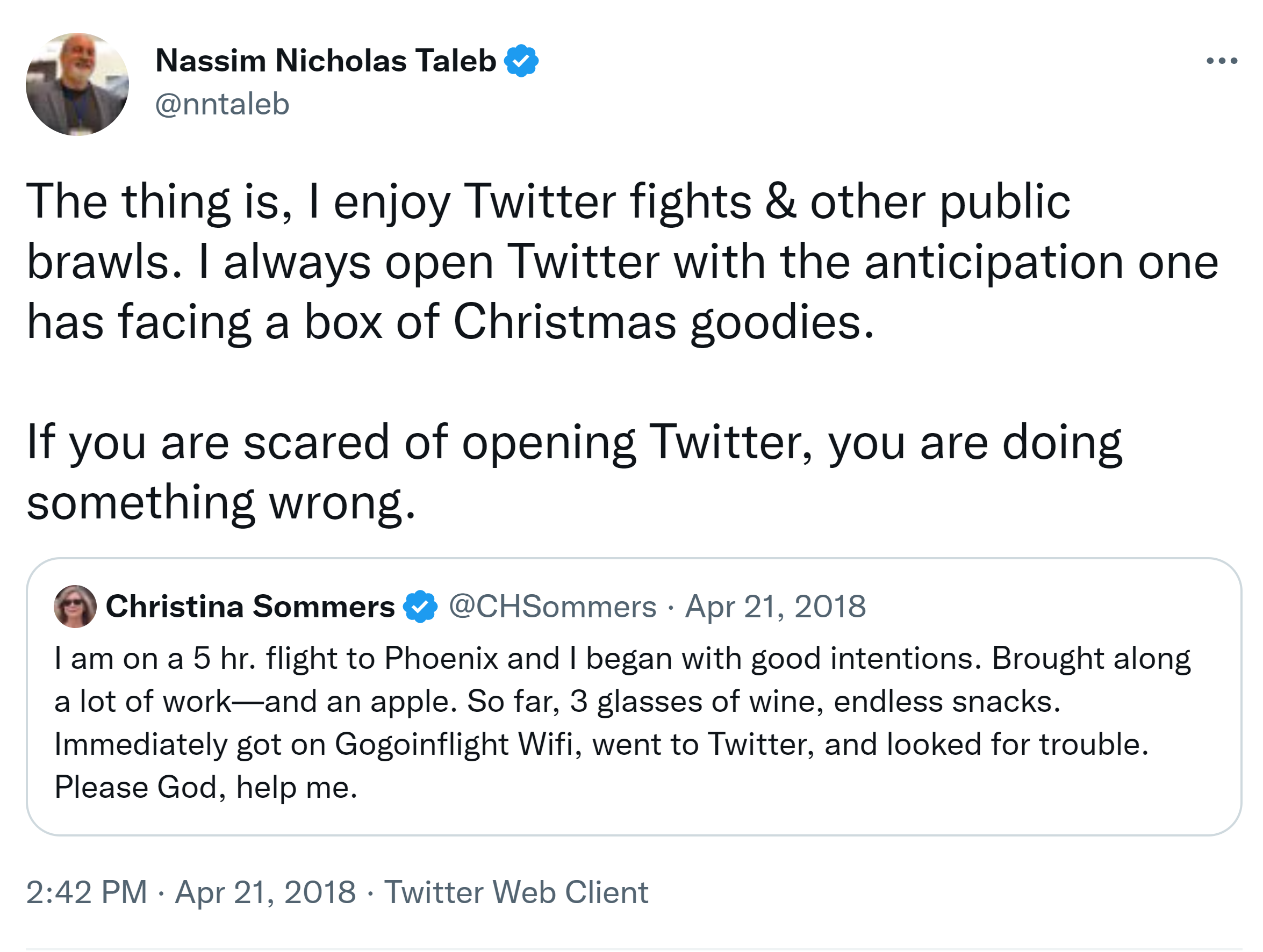This screenshot has height=952, width=1263.
Task: Click the 2:42 PM timestamp
Action: pyautogui.click(x=87, y=892)
